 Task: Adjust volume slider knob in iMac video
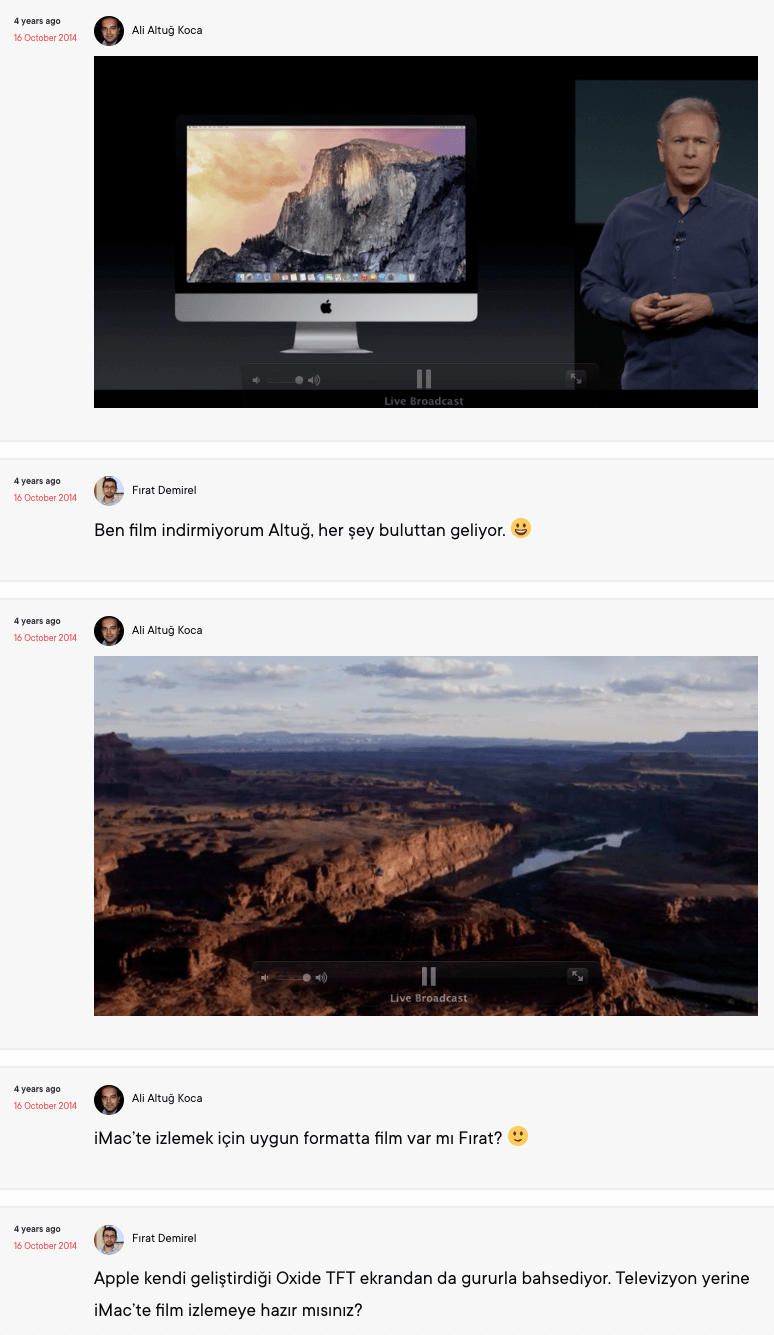pyautogui.click(x=299, y=380)
